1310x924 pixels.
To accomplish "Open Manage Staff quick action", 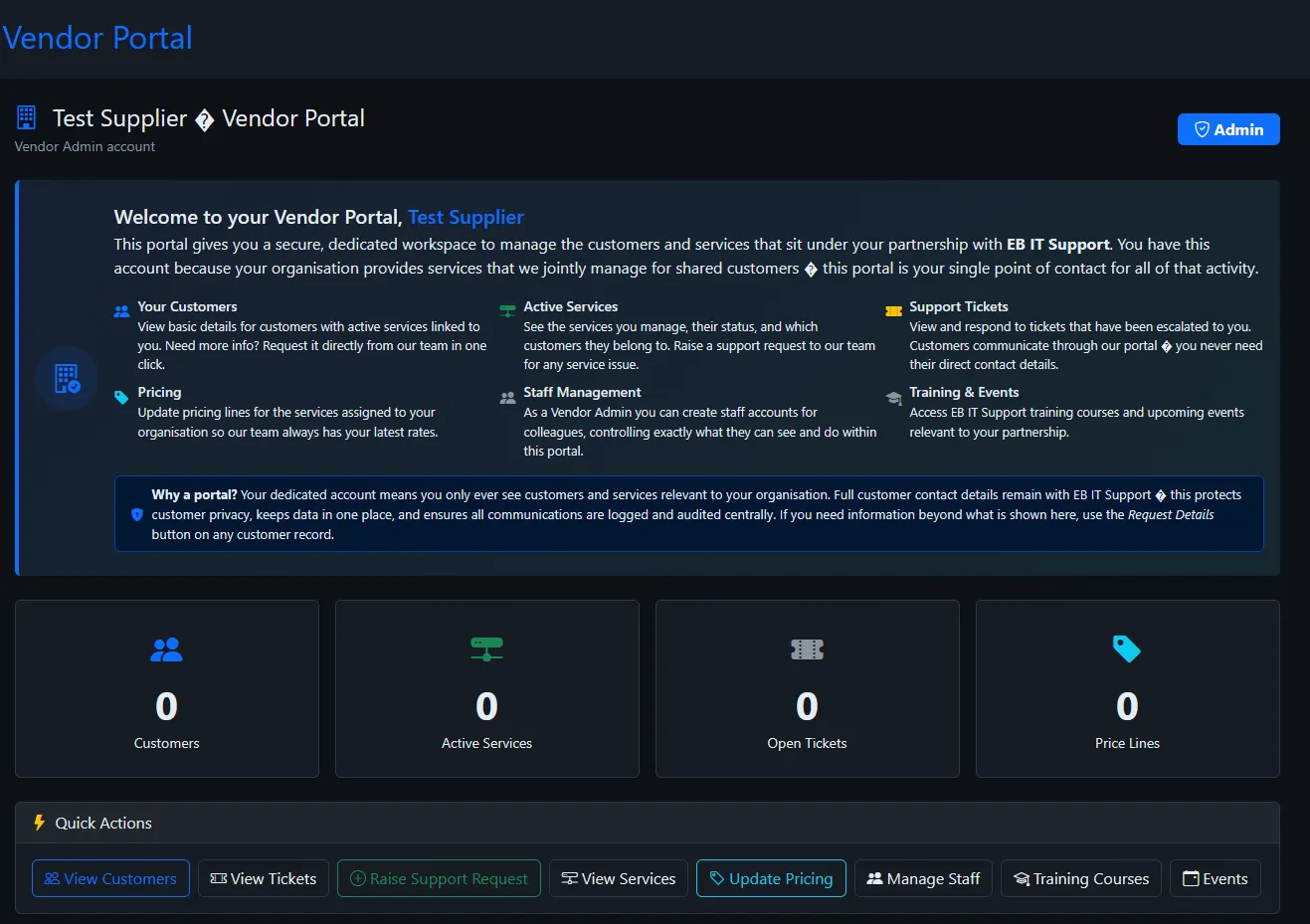I will 923,878.
